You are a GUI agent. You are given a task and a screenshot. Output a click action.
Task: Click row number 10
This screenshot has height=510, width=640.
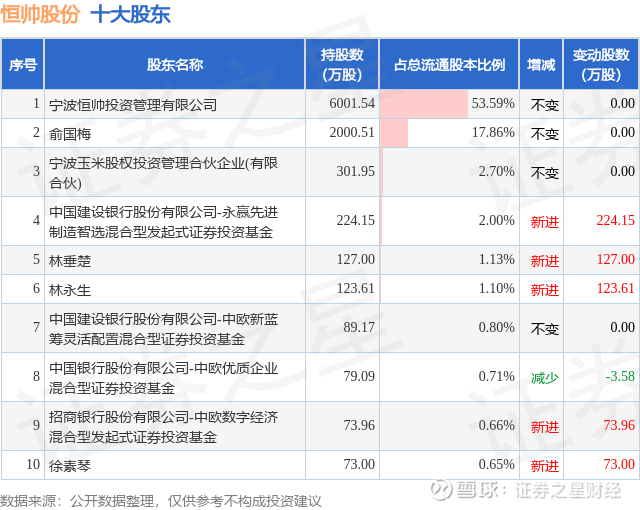(x=33, y=464)
